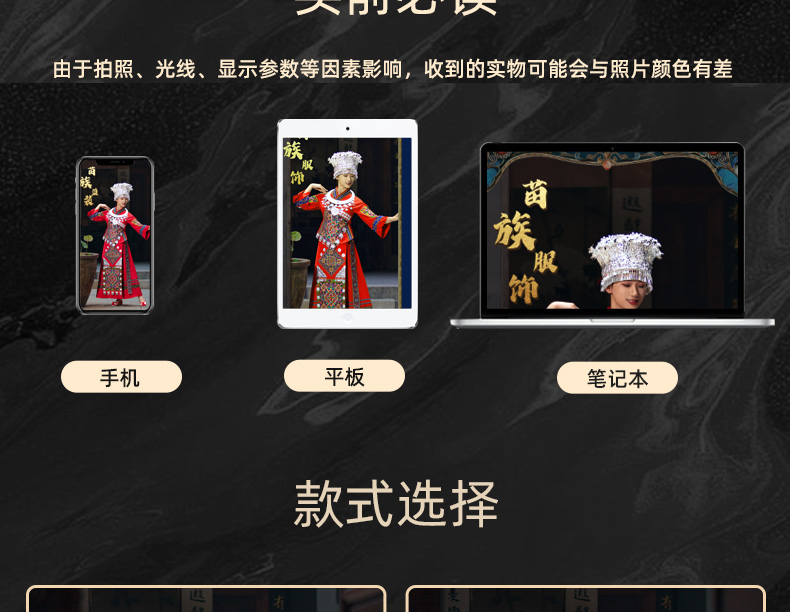Viewport: 790px width, 612px height.
Task: Click the golden 苗 character on laptop screen
Action: (x=535, y=194)
